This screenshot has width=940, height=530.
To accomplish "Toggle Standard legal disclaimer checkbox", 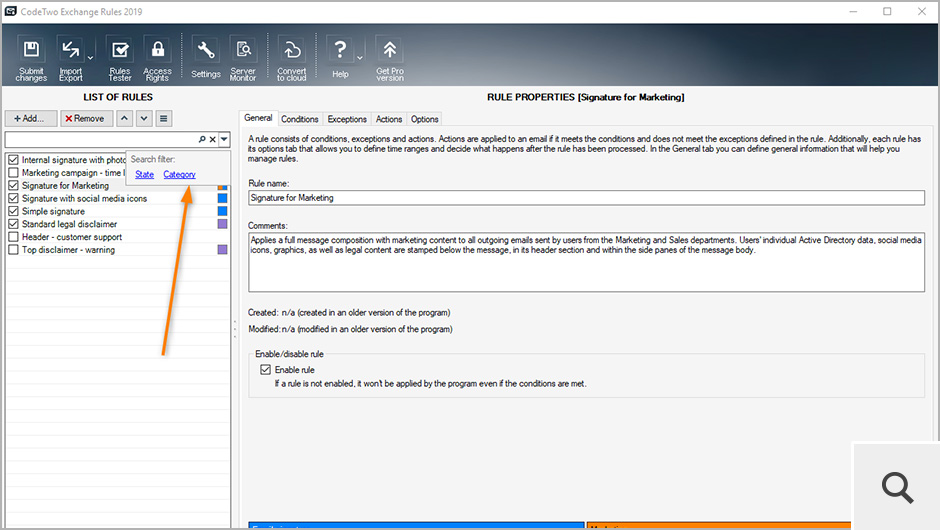I will pyautogui.click(x=13, y=224).
